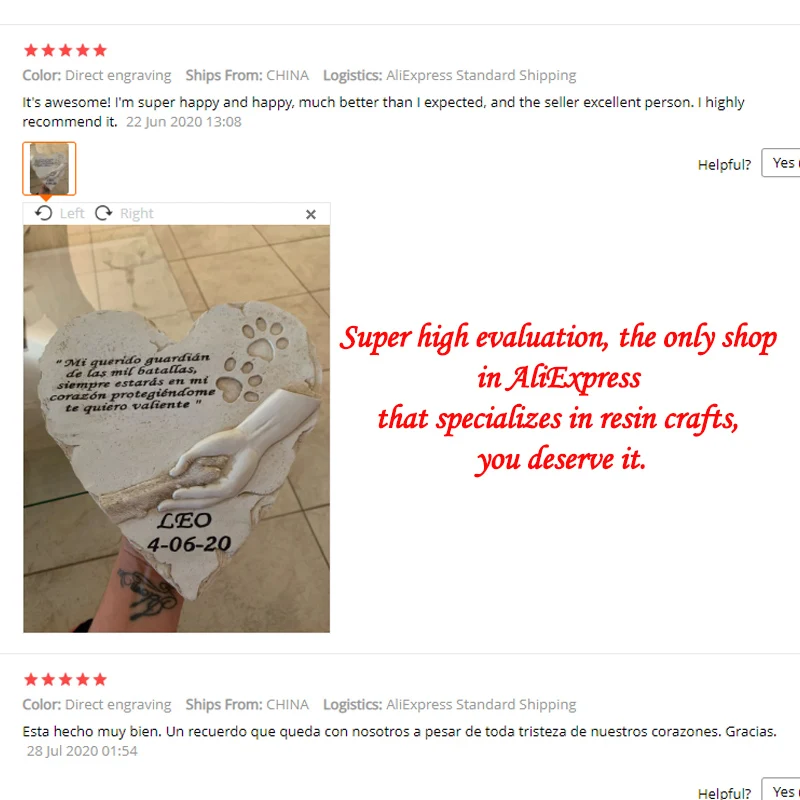The height and width of the screenshot is (800, 800).
Task: Click the date '28 Jul 2020 01:54'
Action: pyautogui.click(x=82, y=751)
